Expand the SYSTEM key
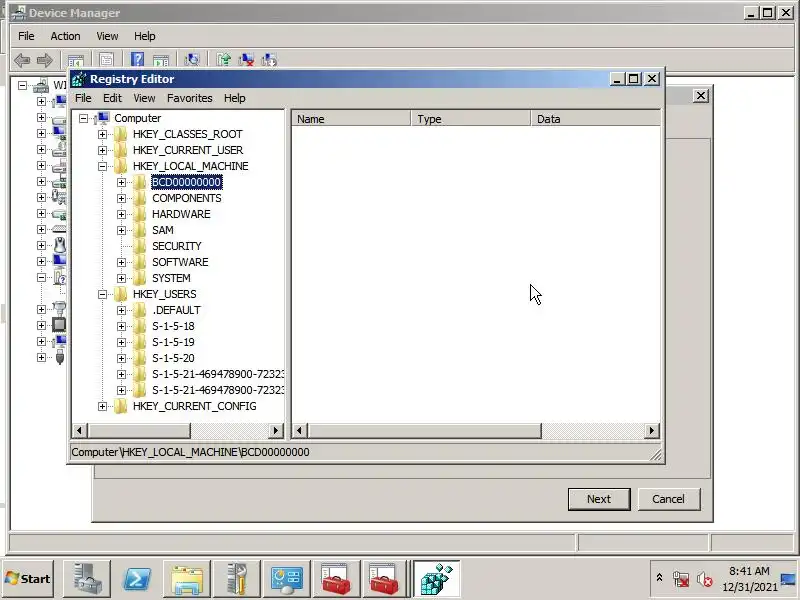 121,279
